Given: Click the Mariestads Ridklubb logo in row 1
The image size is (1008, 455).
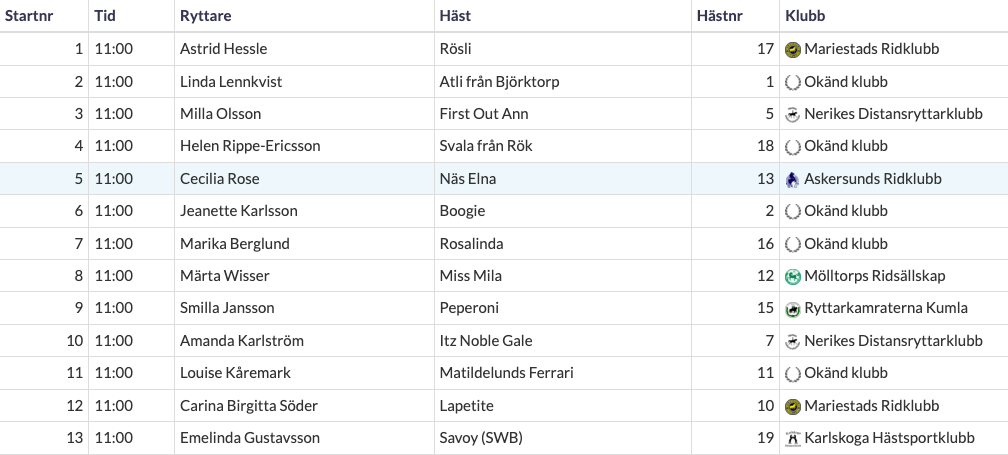Looking at the screenshot, I should click(x=793, y=49).
